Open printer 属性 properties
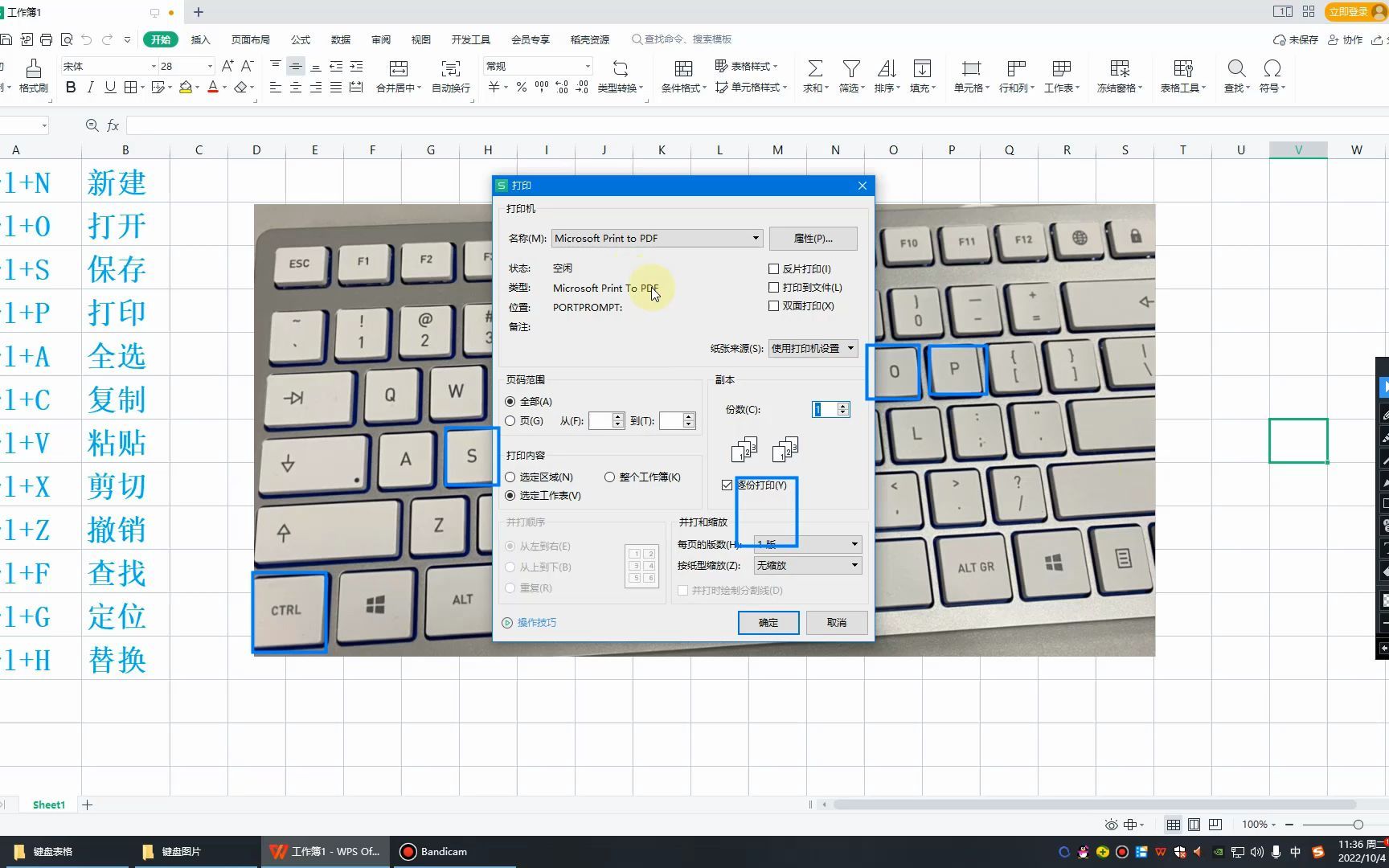This screenshot has height=868, width=1389. 813,238
